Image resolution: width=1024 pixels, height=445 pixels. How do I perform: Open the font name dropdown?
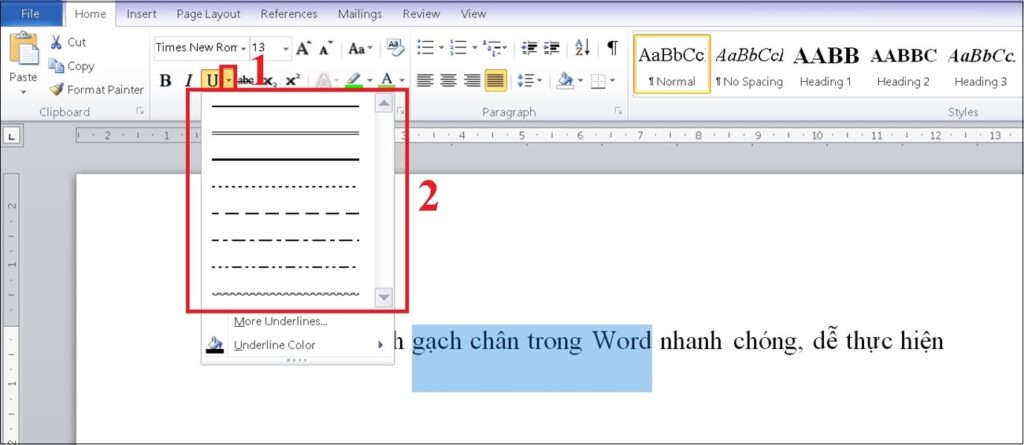point(244,48)
